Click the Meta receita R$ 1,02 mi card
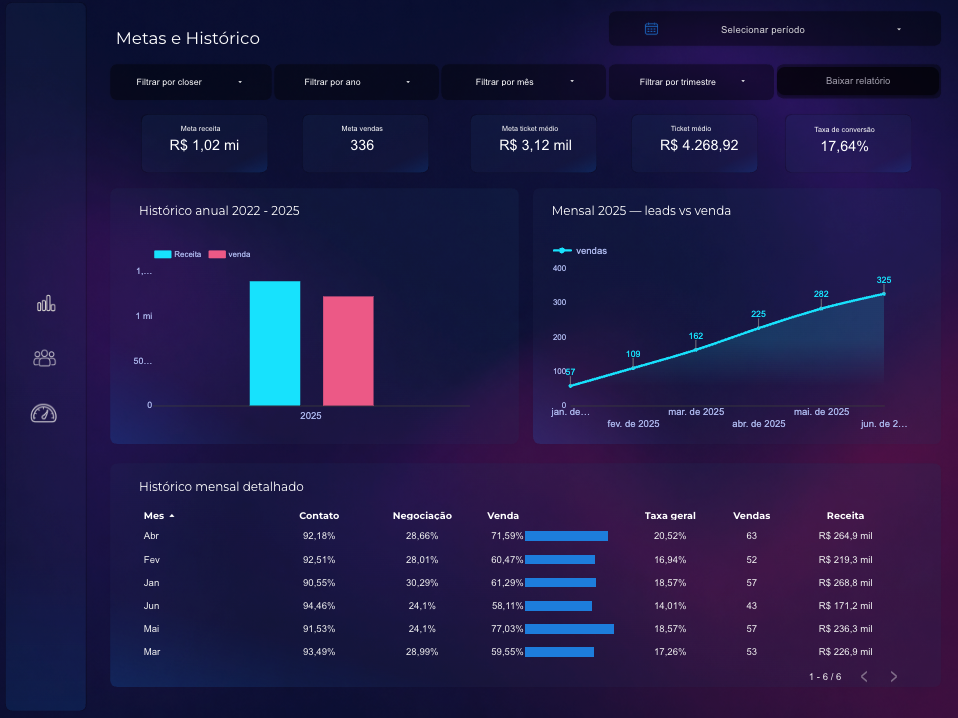958x718 pixels. click(204, 143)
